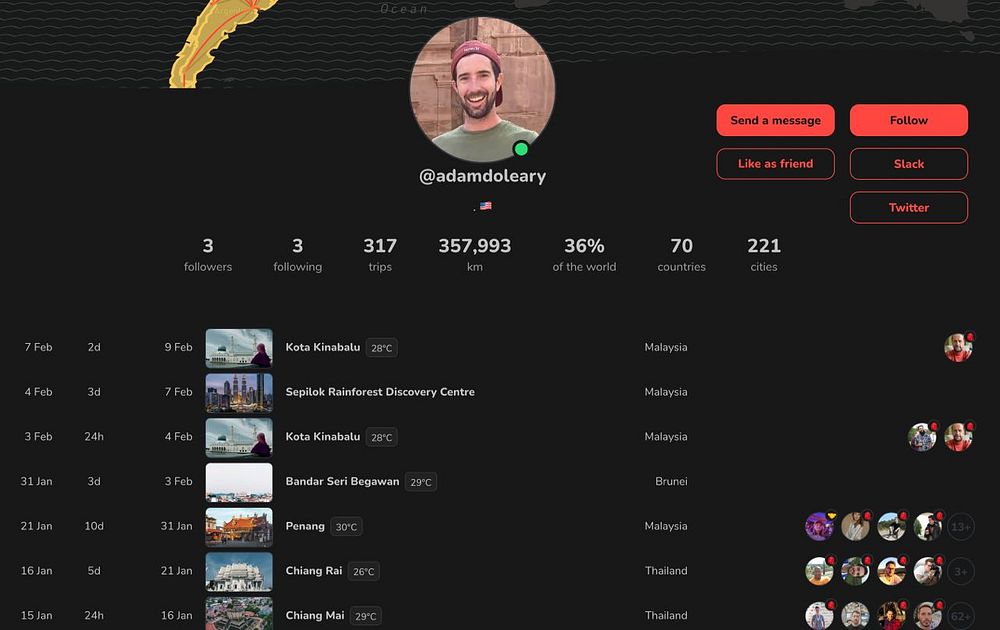This screenshot has height=630, width=1000.
Task: Select the @adamdoleary username text
Action: click(x=482, y=176)
